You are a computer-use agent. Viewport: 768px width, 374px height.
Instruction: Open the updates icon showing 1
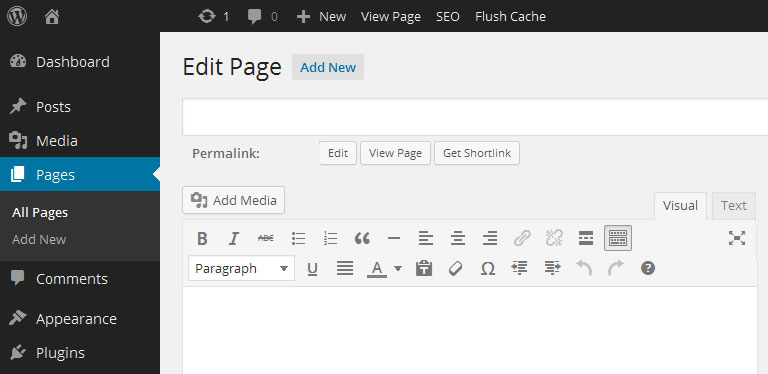214,17
